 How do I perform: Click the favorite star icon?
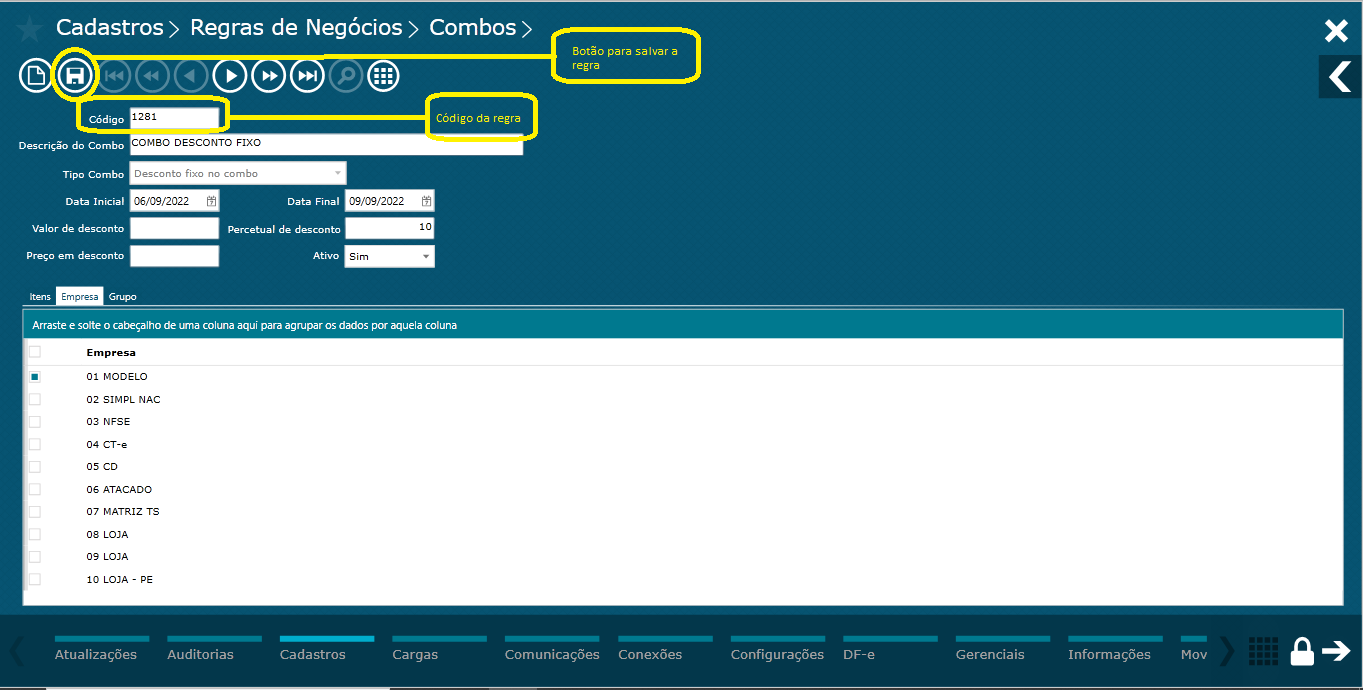(29, 29)
